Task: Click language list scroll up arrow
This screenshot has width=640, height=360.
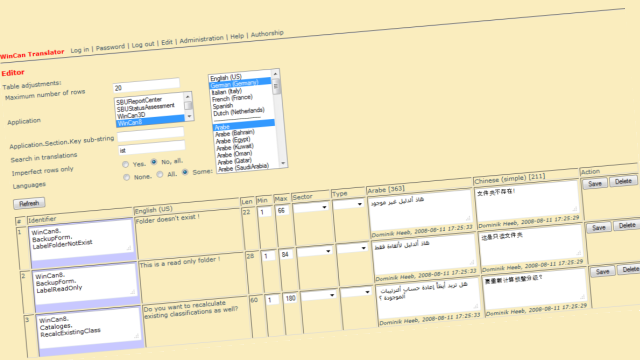Action: click(275, 73)
